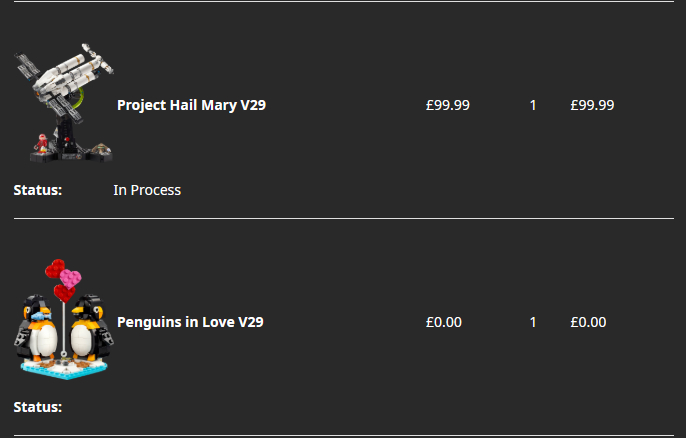Select the Penguins in Love unit price £0.00
686x438 pixels.
443,322
